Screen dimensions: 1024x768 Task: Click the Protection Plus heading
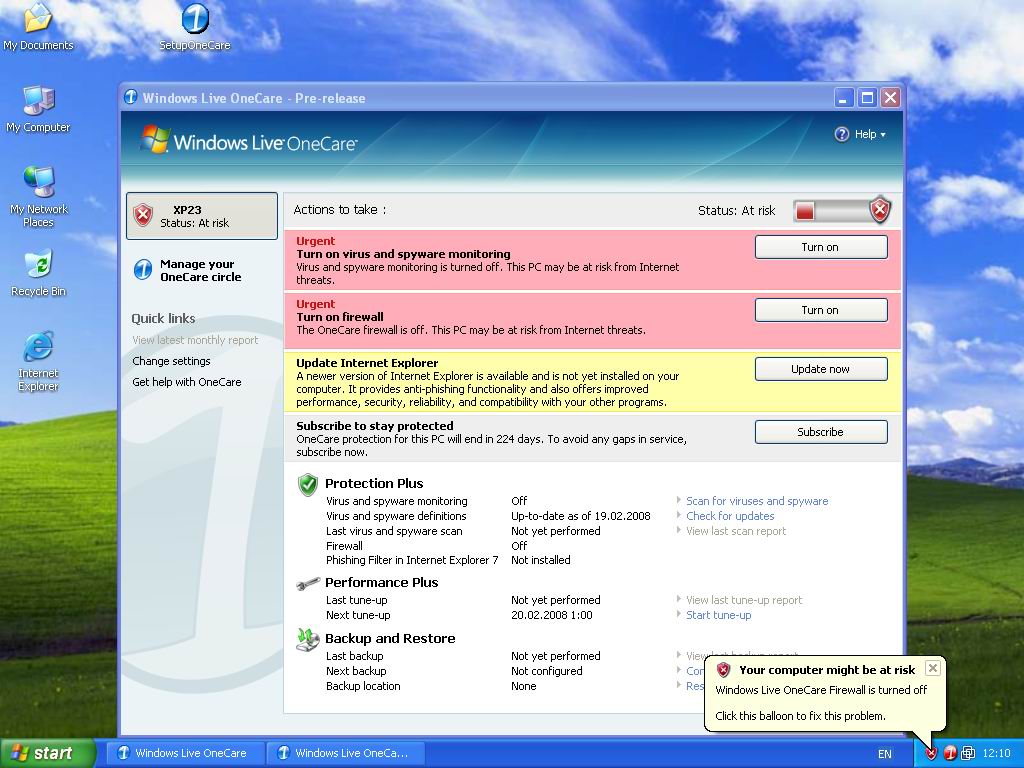(x=374, y=483)
